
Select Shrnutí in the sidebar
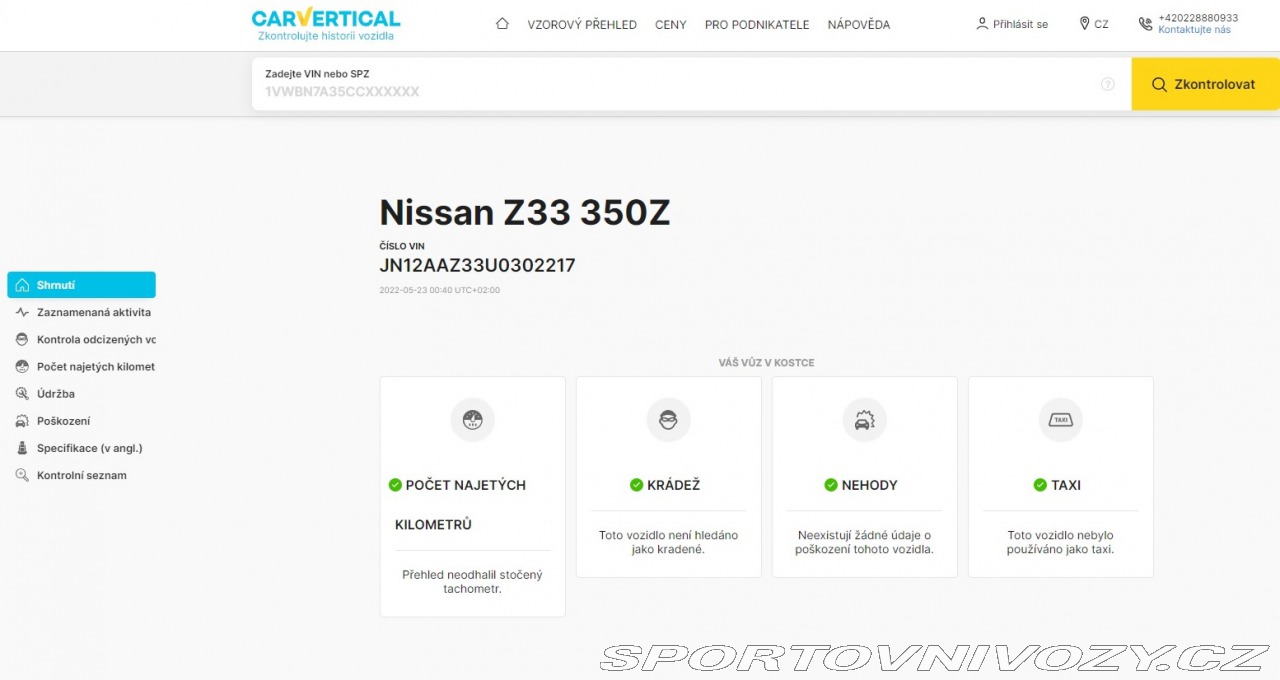point(81,285)
